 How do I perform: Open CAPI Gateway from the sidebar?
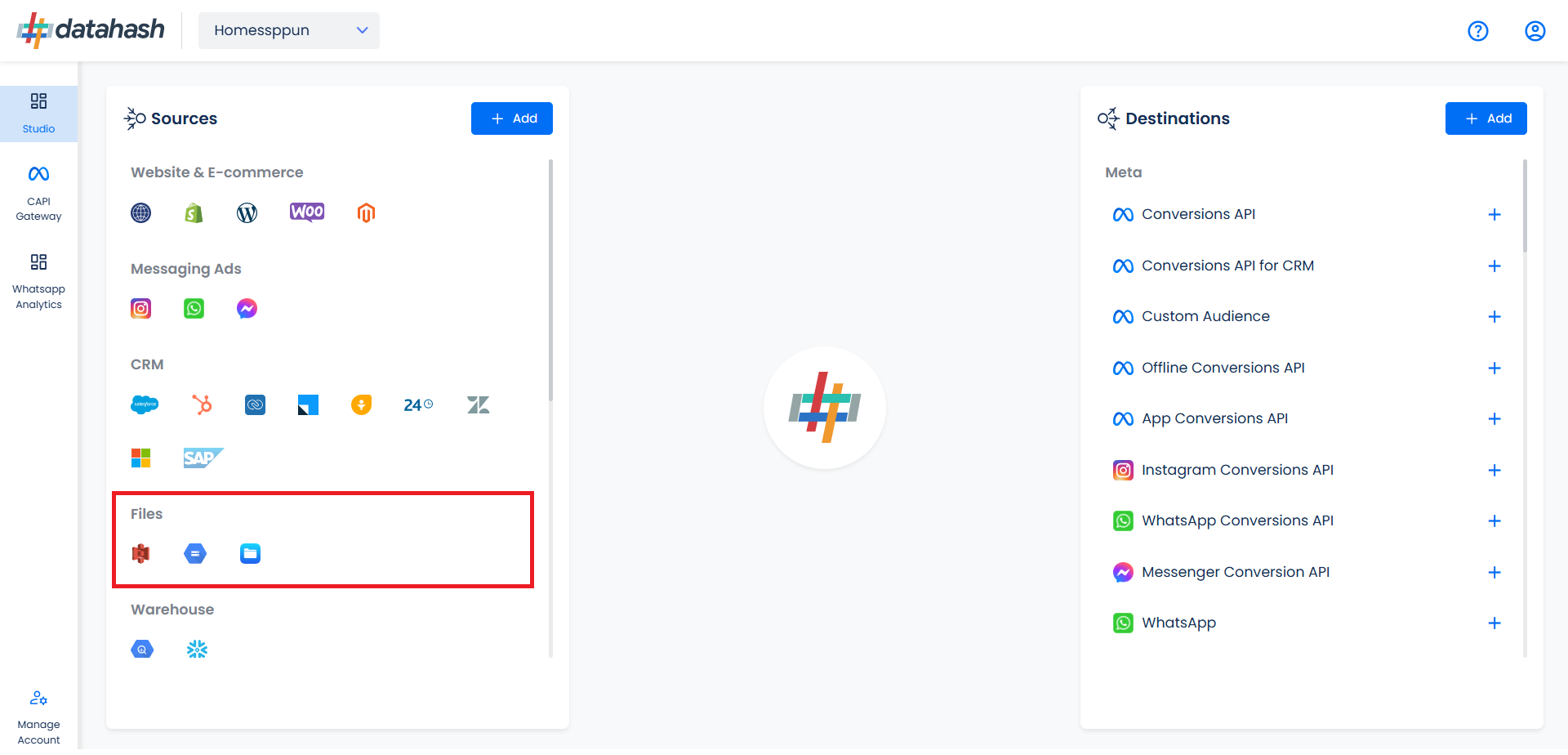(38, 193)
